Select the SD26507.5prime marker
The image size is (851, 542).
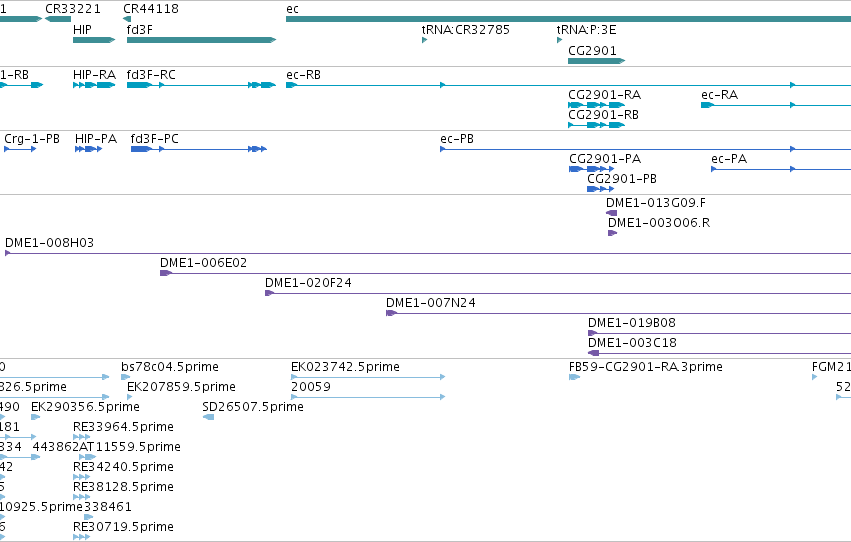[x=208, y=417]
